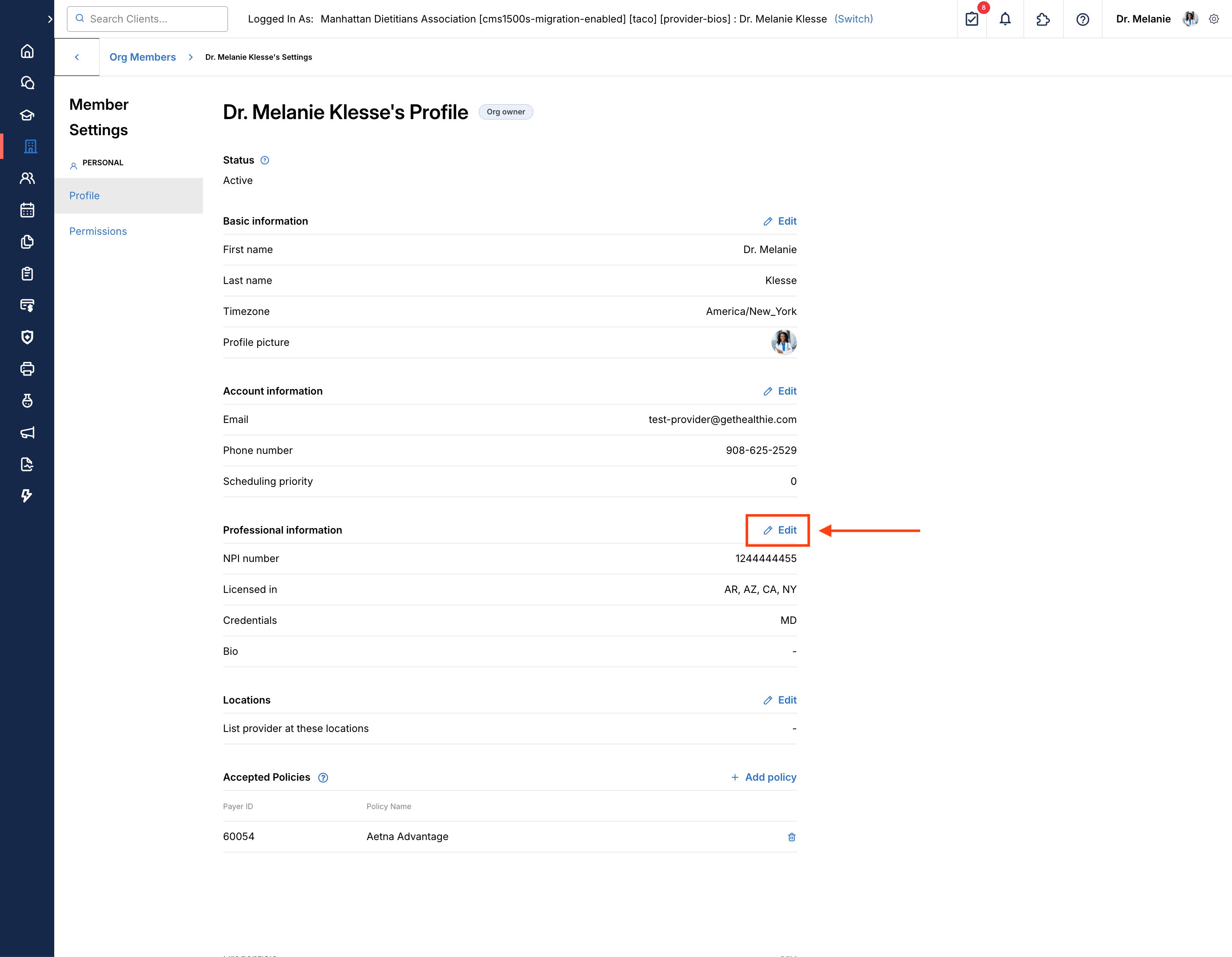The height and width of the screenshot is (957, 1232).
Task: Click the notifications bell icon
Action: tap(1004, 19)
